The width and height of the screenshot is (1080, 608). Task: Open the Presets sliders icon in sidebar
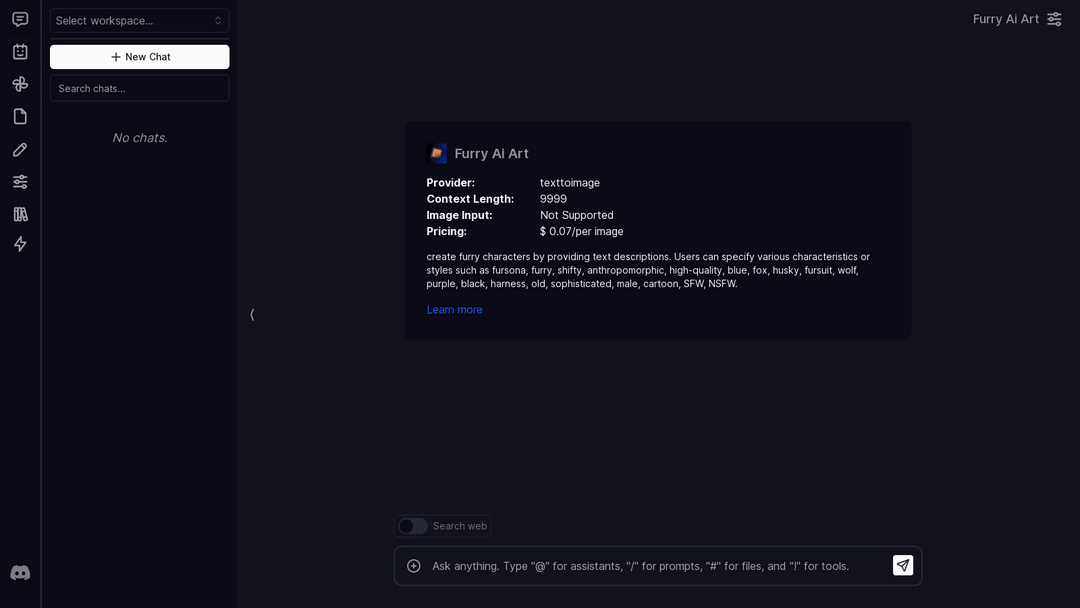(x=20, y=181)
